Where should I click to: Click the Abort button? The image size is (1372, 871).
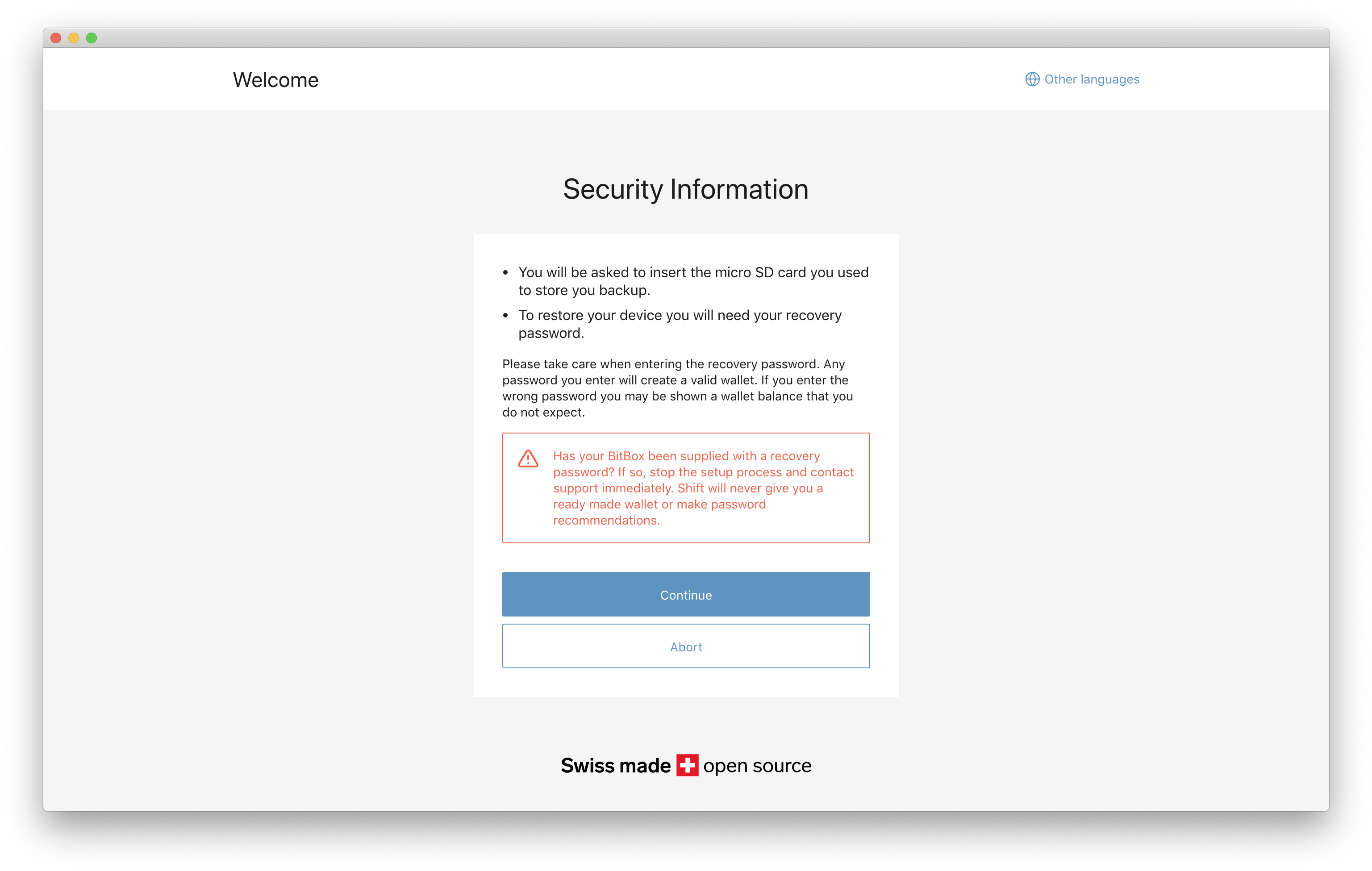(685, 646)
